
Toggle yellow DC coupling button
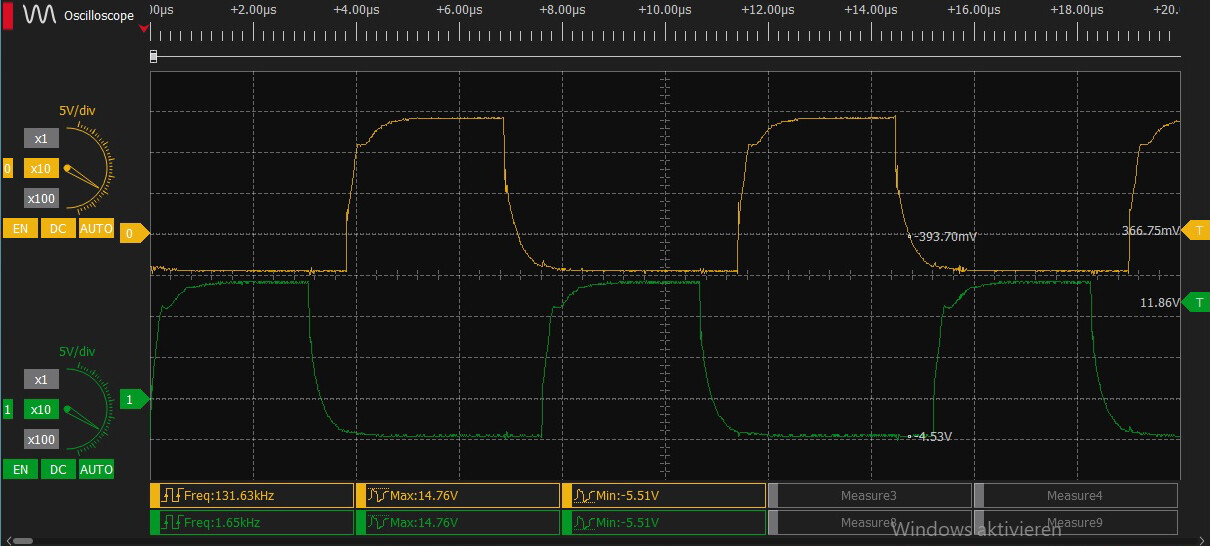pyautogui.click(x=58, y=228)
